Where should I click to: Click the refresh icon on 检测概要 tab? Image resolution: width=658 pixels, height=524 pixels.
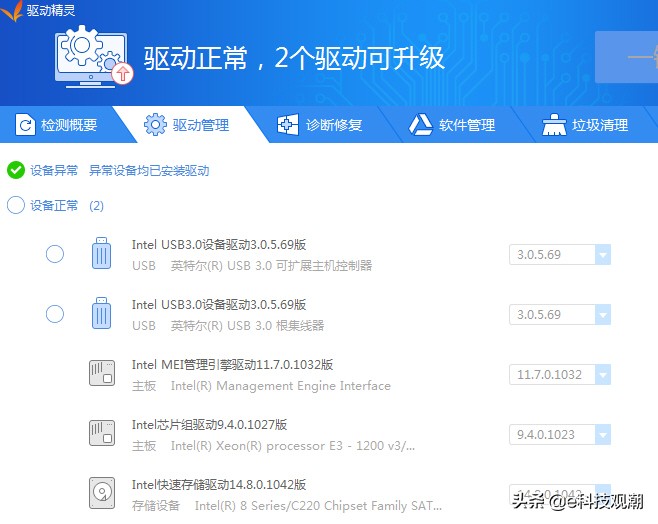[x=25, y=125]
